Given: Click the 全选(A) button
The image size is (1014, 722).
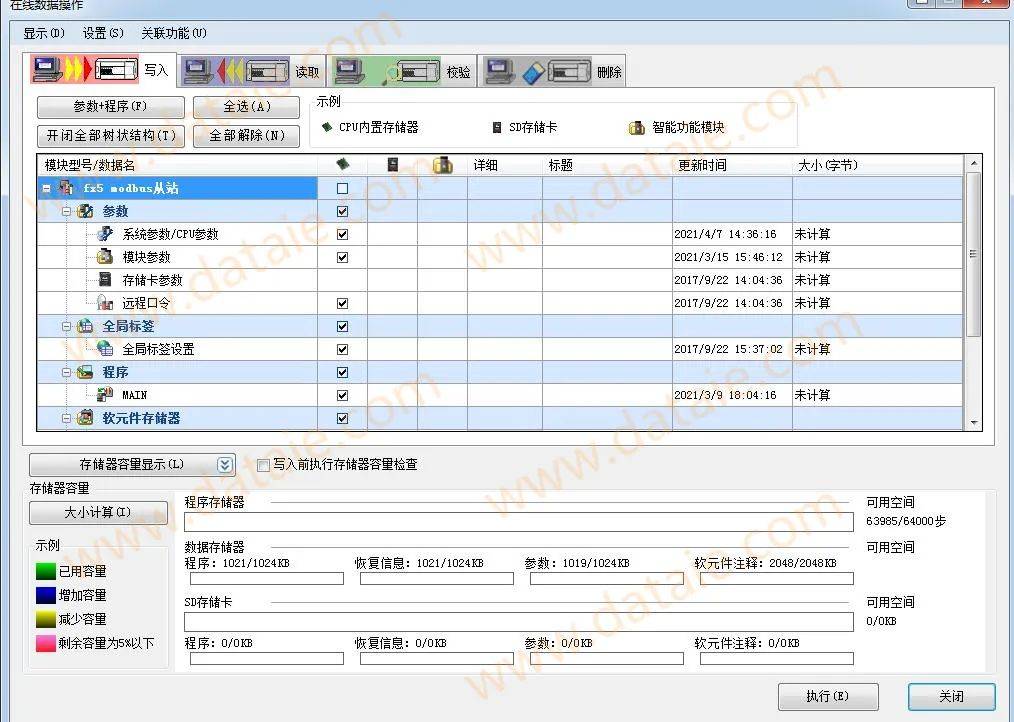Looking at the screenshot, I should coord(246,107).
